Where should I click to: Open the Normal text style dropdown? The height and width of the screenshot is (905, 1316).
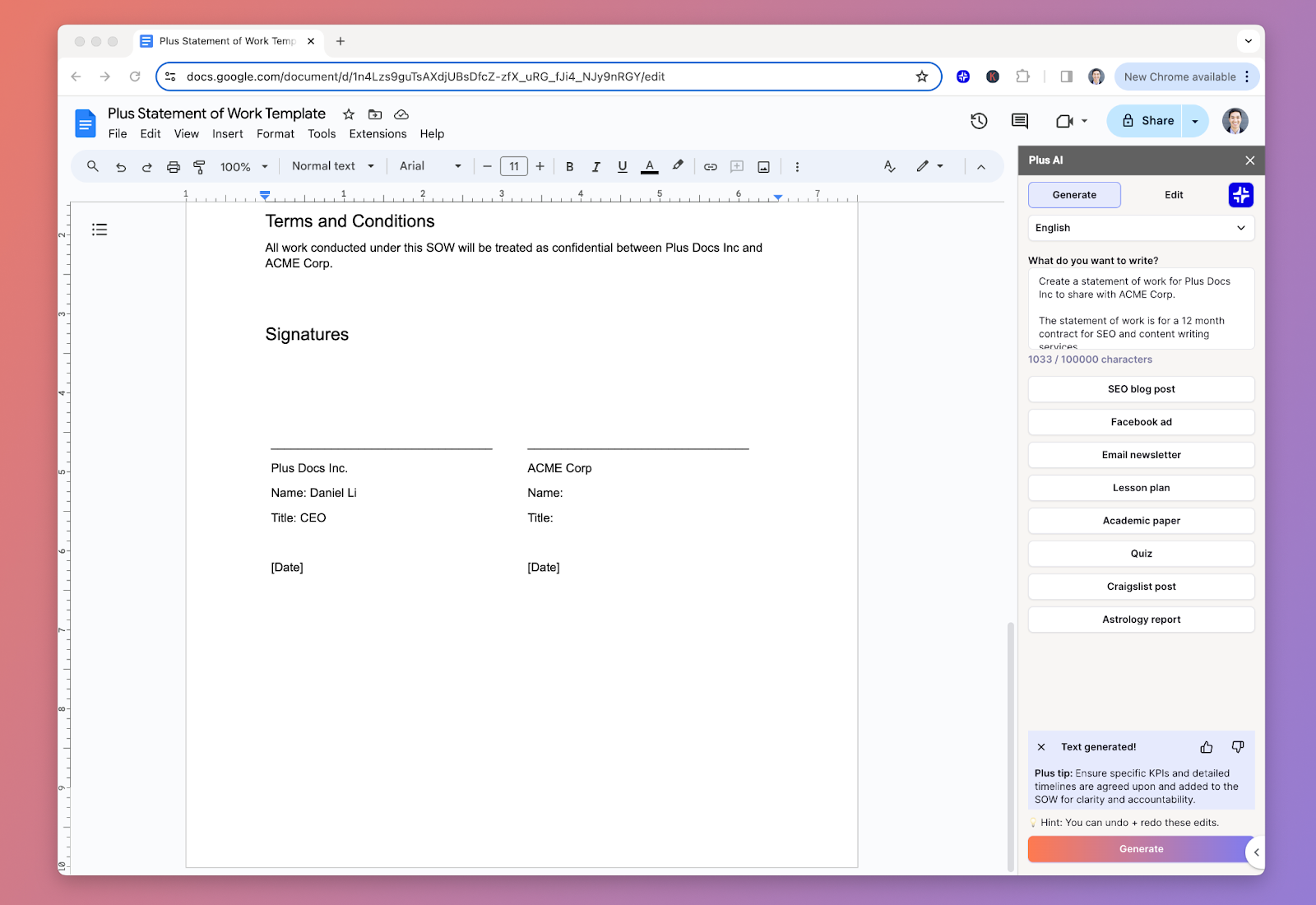(x=332, y=166)
